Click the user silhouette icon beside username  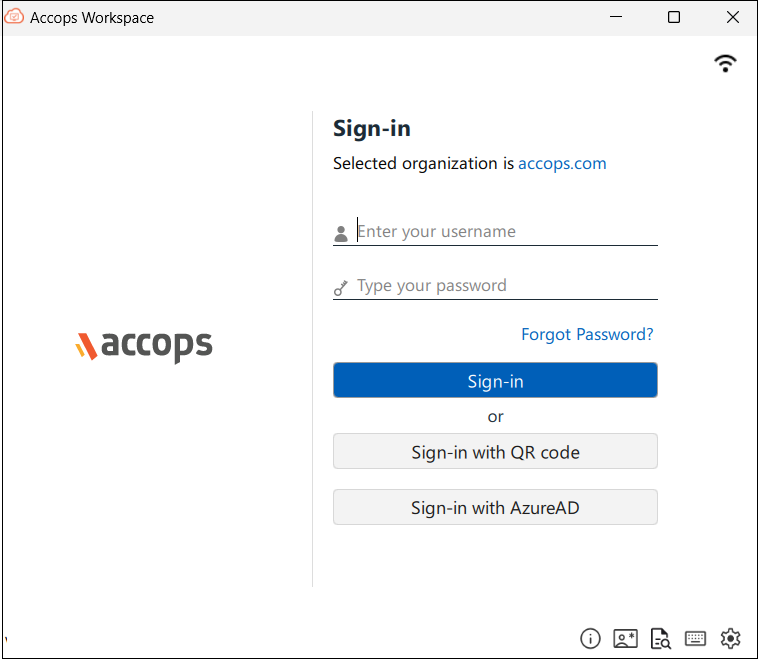(341, 234)
